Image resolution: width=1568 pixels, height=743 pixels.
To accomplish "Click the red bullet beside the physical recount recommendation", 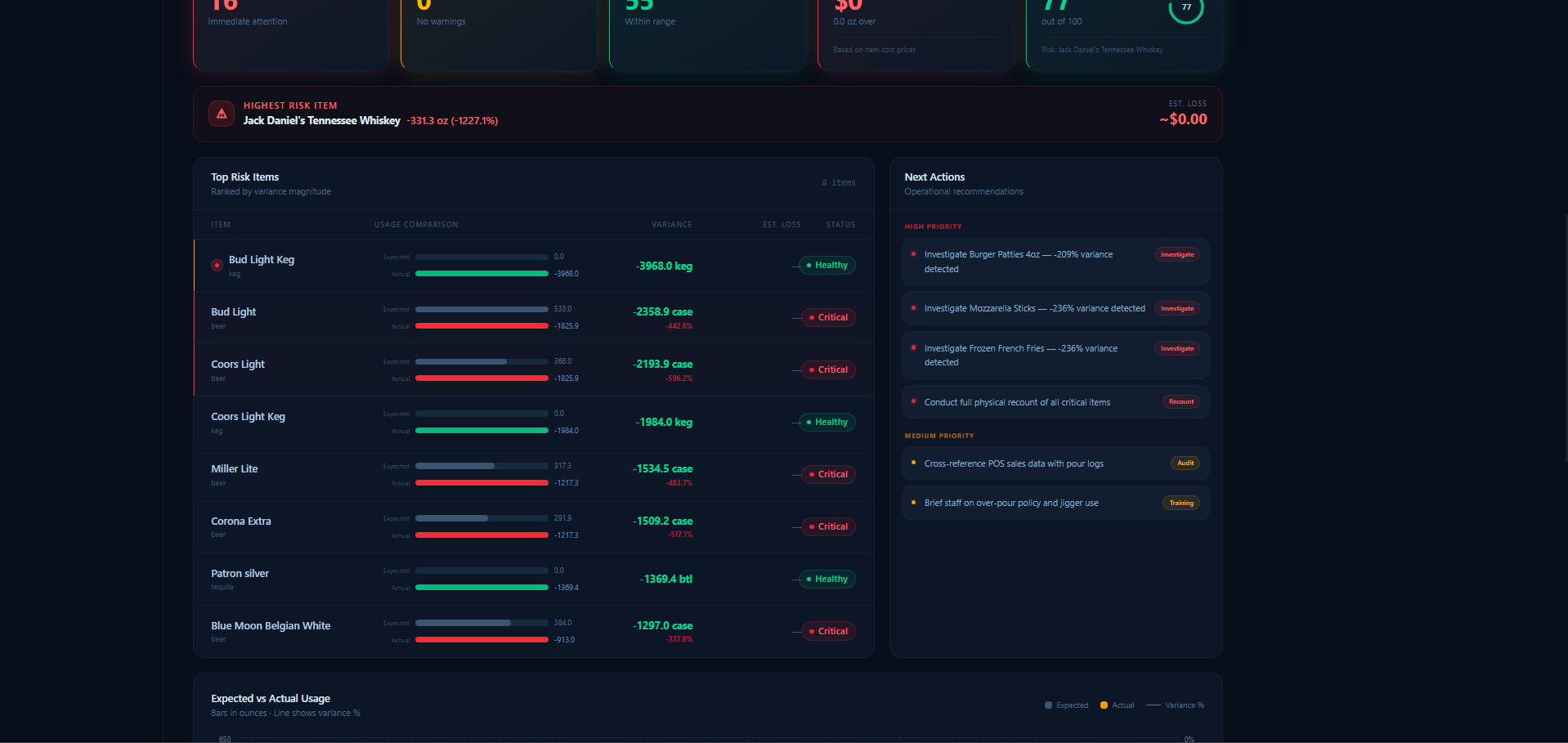I will [x=913, y=401].
